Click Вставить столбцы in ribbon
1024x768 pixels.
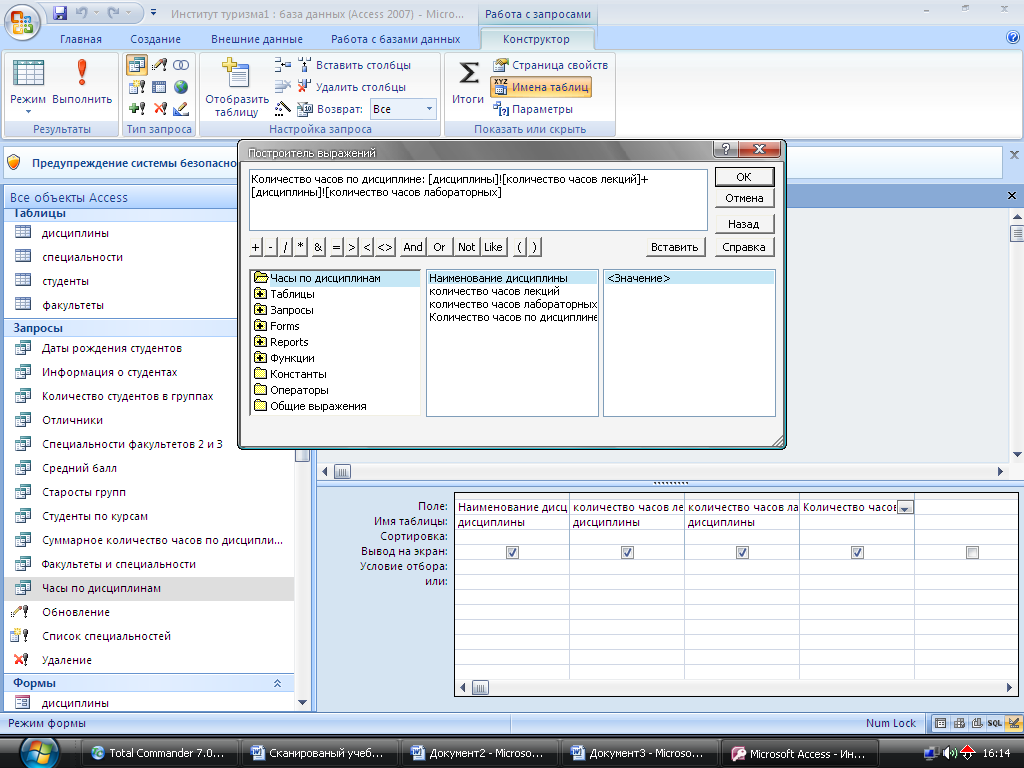tap(355, 65)
